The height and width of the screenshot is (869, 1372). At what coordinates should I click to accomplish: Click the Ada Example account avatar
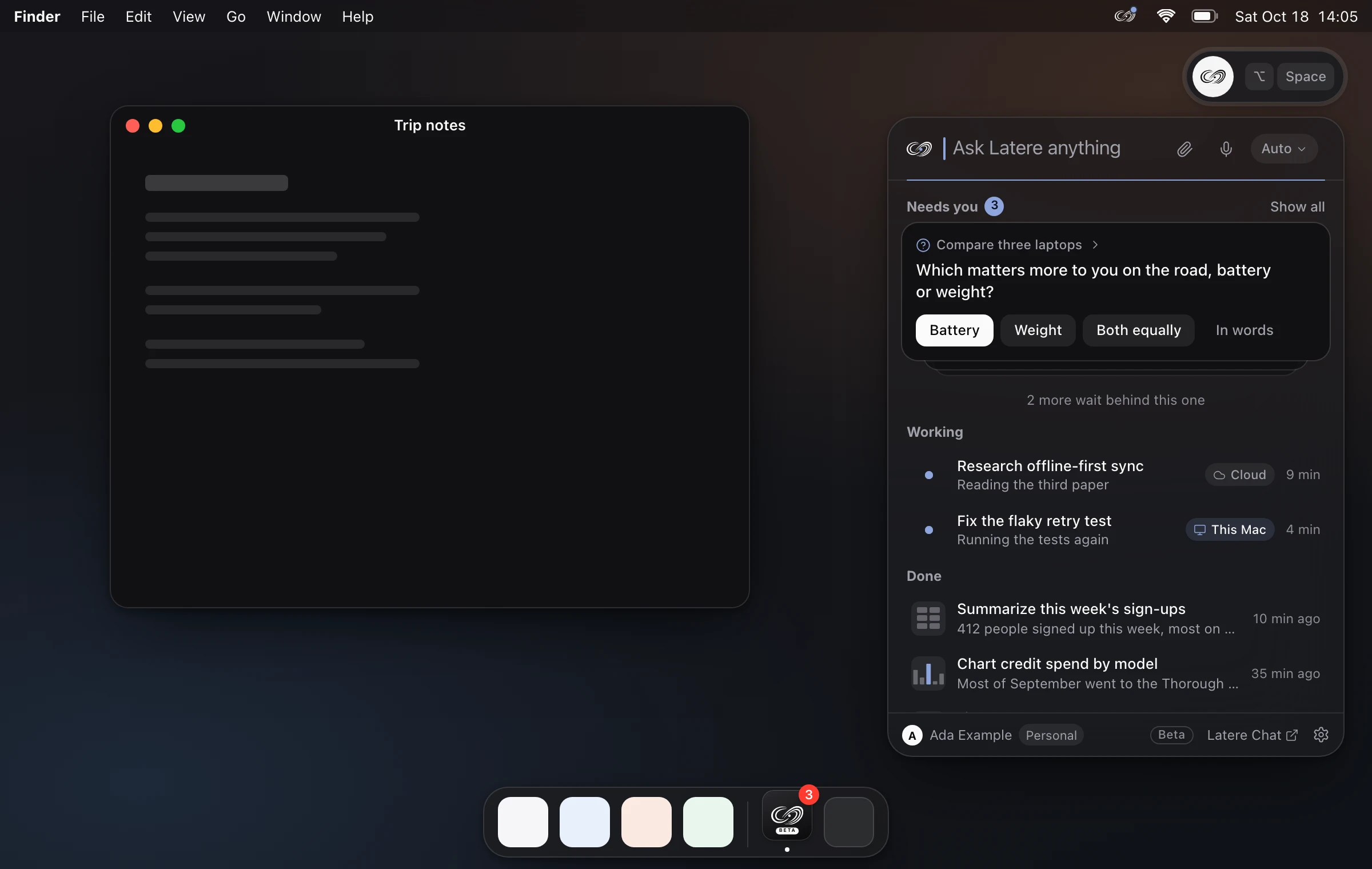(912, 735)
